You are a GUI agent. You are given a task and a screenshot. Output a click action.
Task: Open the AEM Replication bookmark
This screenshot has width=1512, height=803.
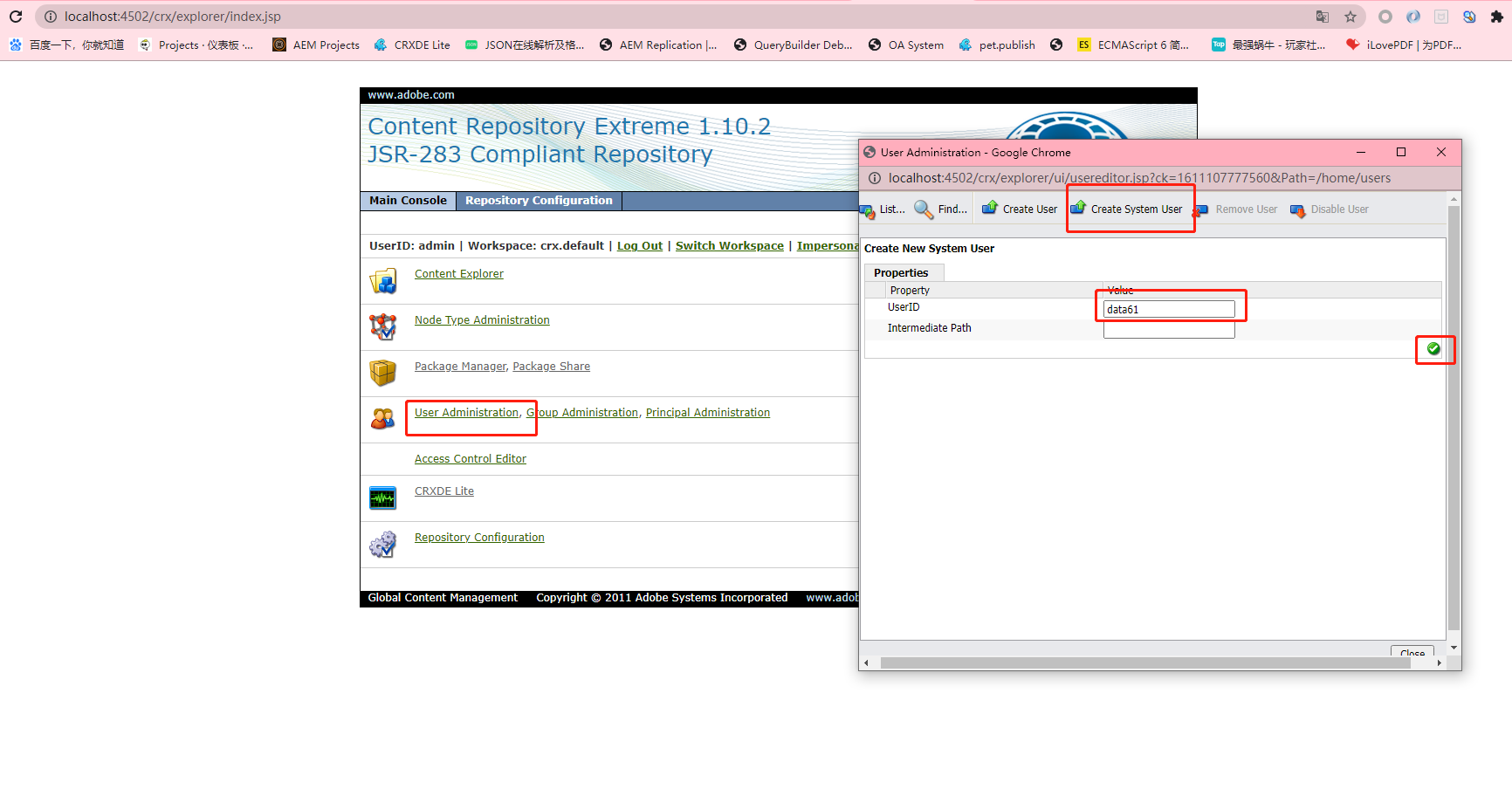[658, 45]
